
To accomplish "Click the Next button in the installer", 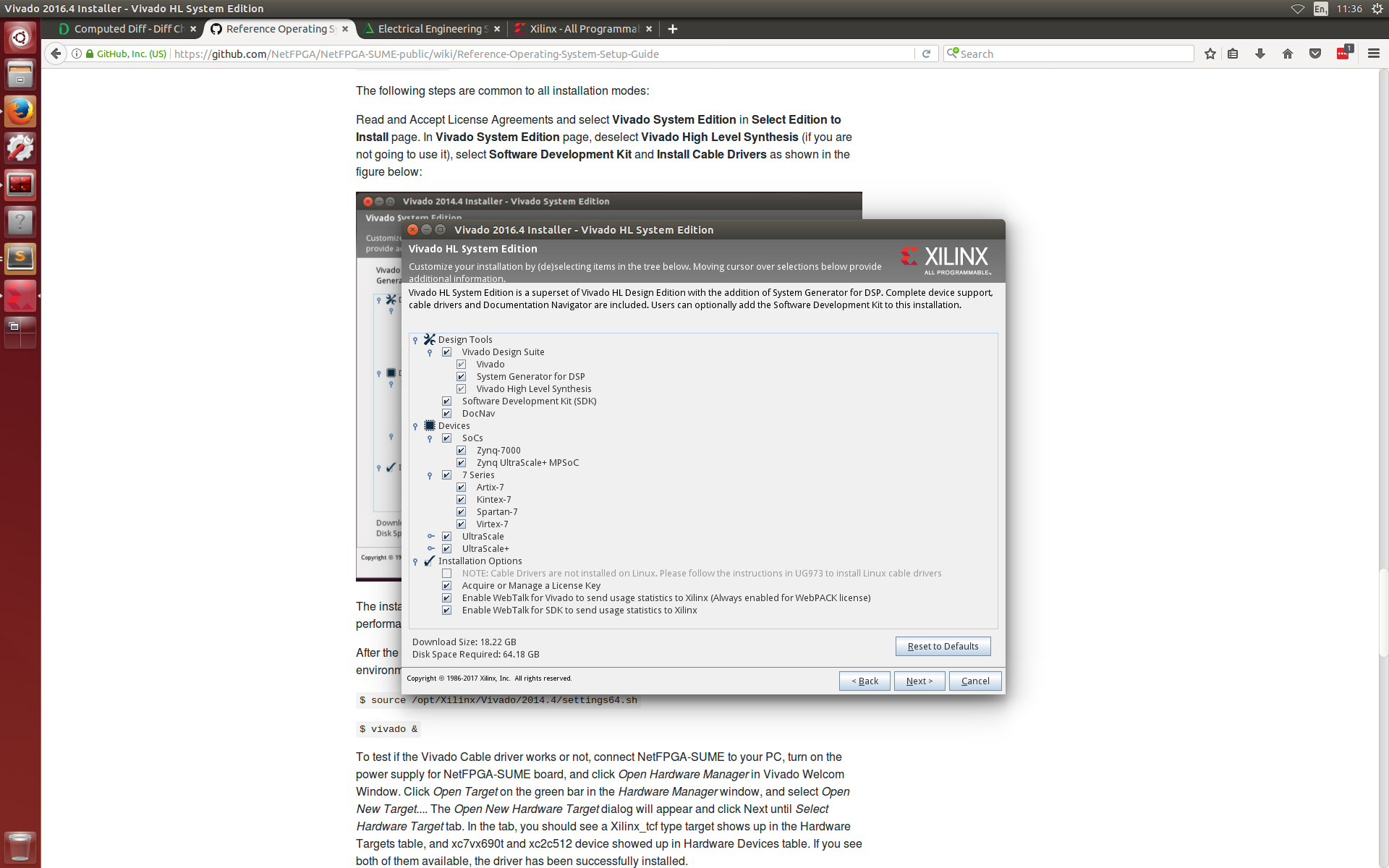I will (919, 681).
